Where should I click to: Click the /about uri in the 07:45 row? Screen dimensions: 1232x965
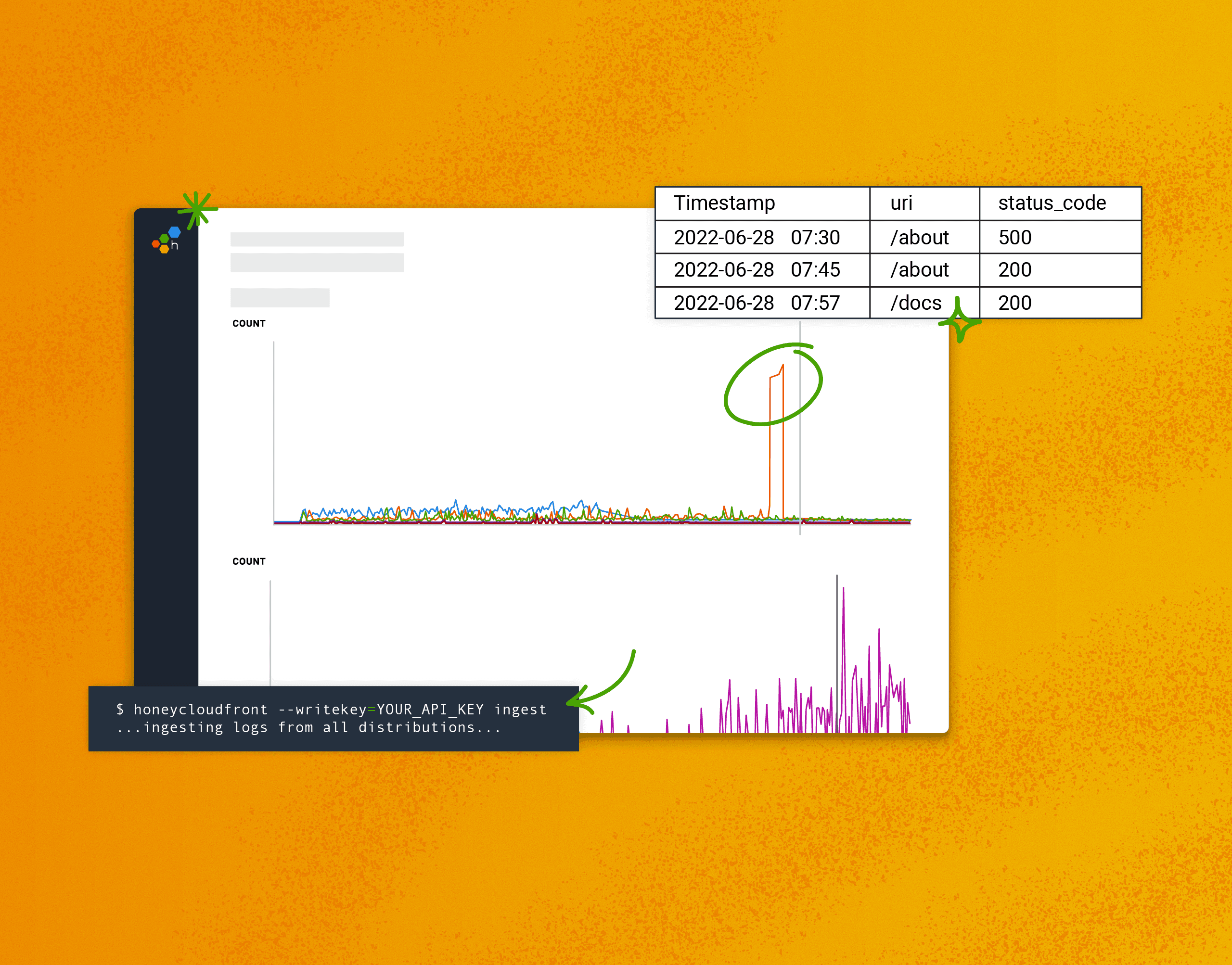pyautogui.click(x=920, y=270)
